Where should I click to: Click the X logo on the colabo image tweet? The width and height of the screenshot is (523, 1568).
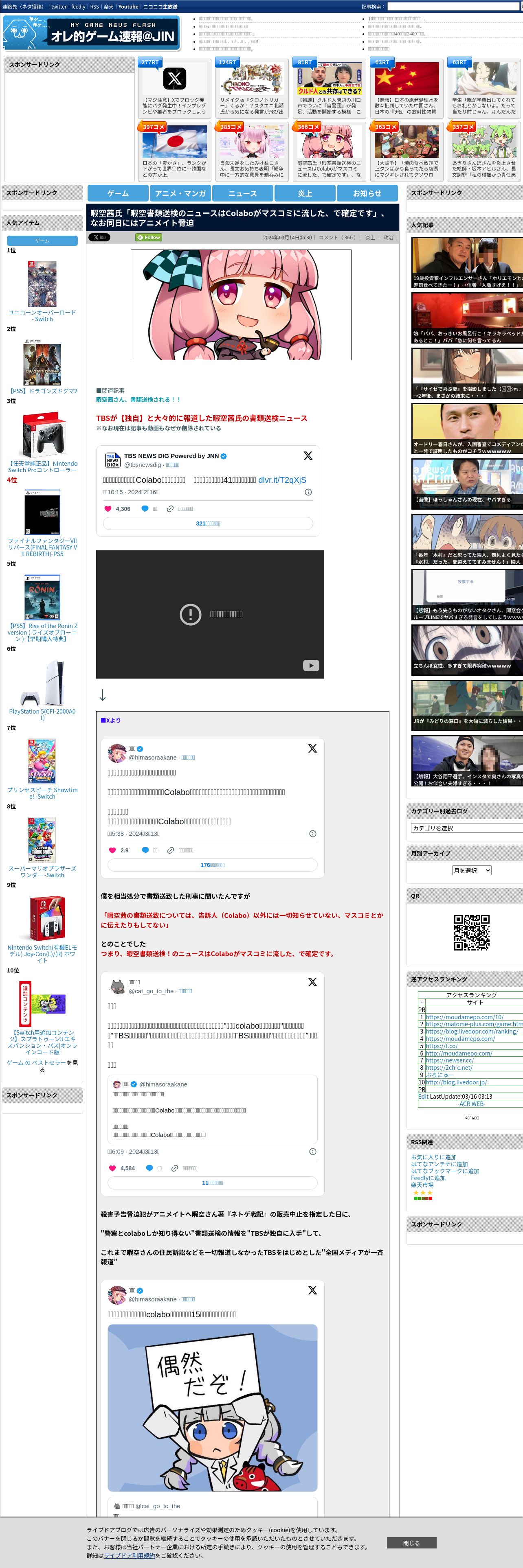(312, 1290)
